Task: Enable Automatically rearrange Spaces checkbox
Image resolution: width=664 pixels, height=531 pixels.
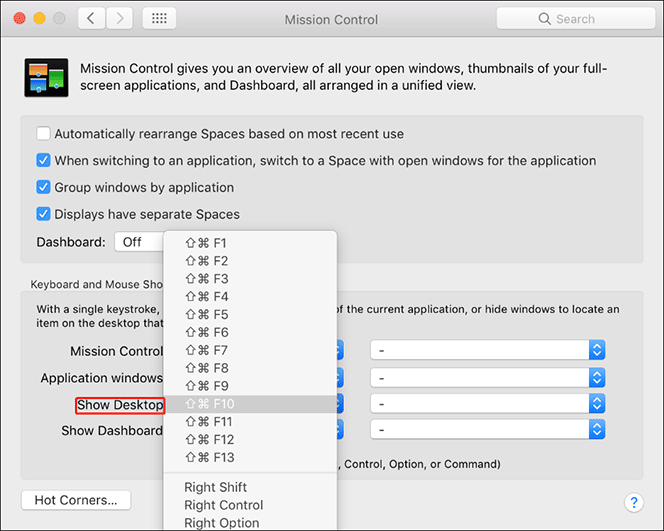Action: (x=43, y=133)
